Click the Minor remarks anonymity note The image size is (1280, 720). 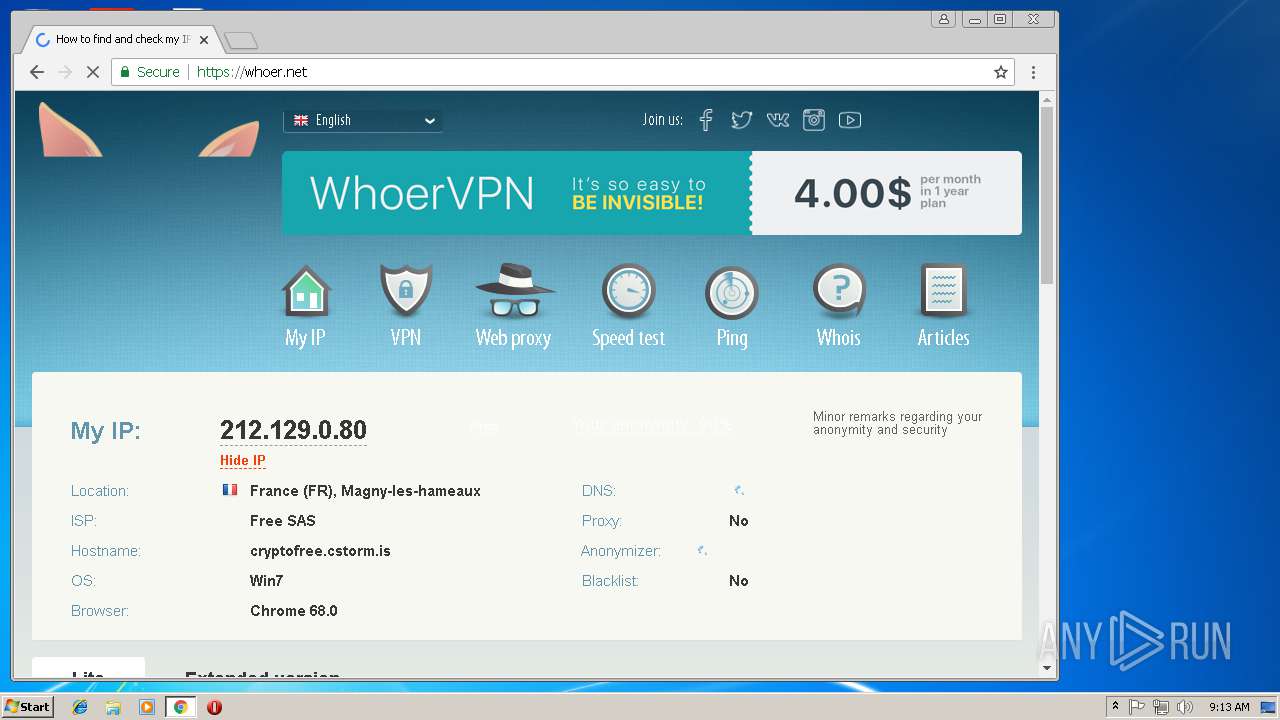click(897, 423)
